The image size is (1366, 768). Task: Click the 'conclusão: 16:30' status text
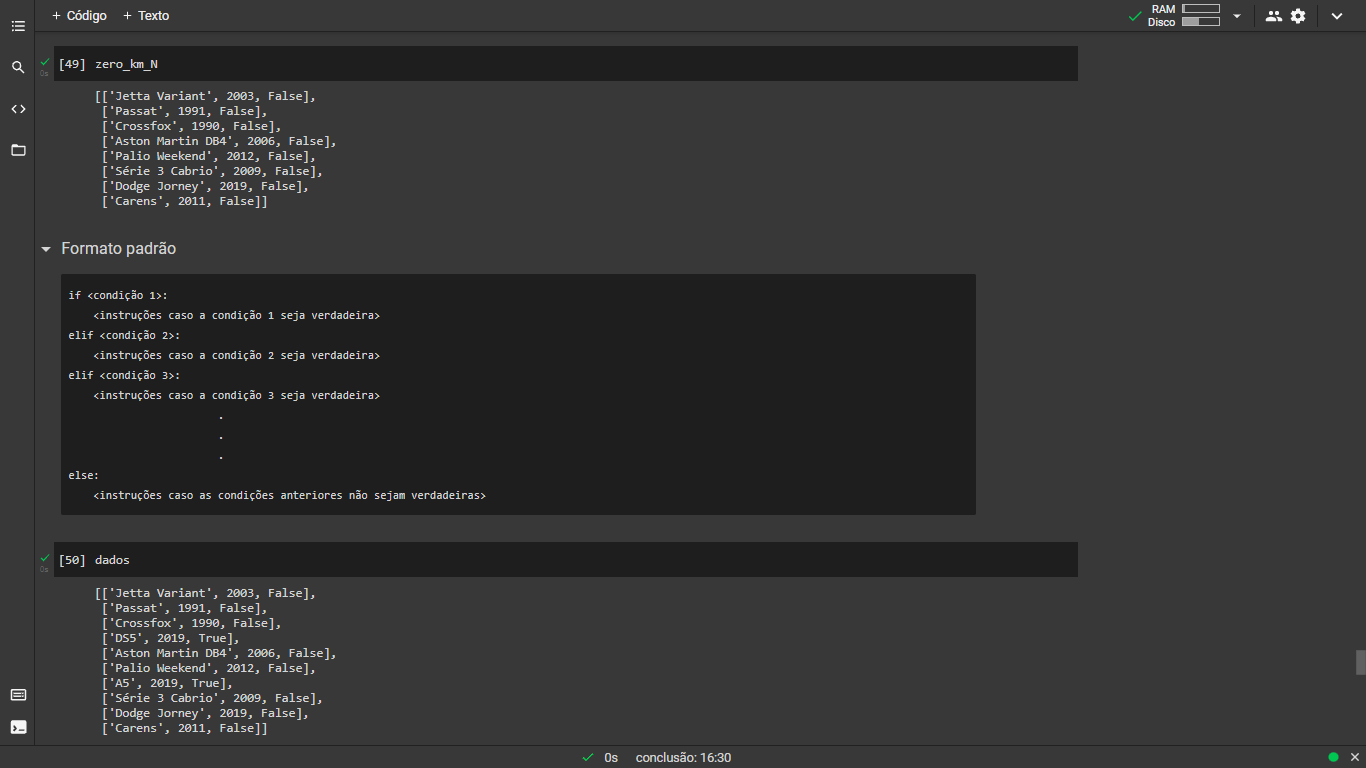pos(683,758)
